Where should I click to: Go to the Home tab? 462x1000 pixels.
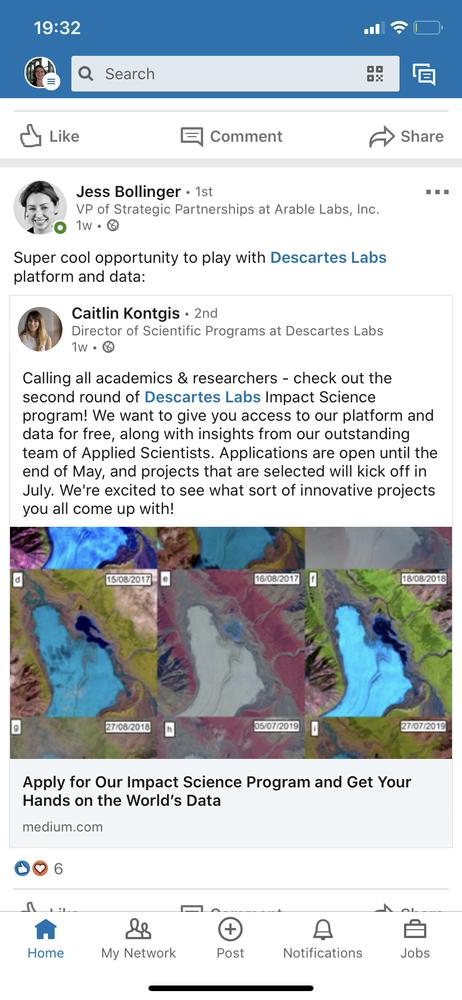coord(45,939)
